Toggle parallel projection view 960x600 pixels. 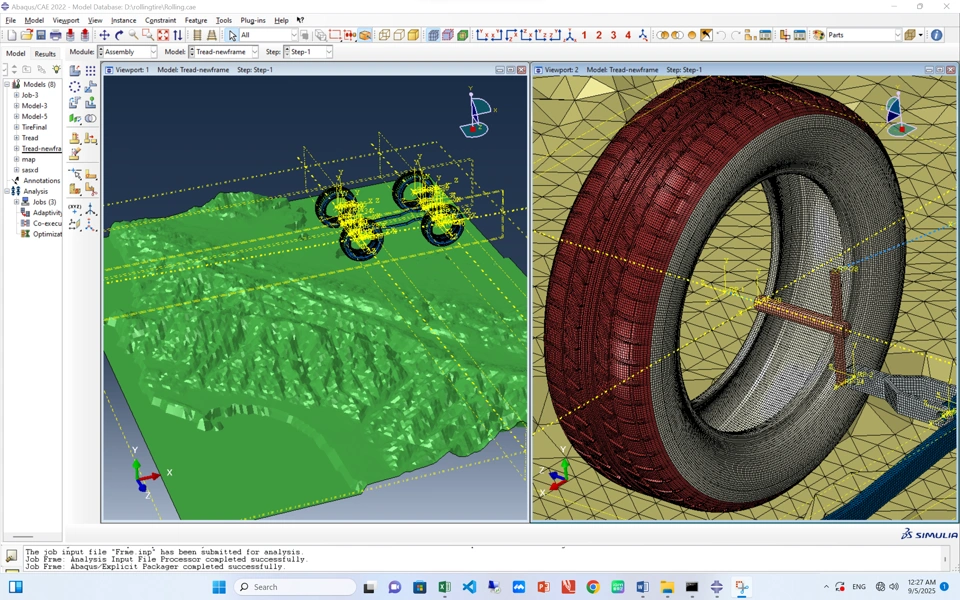[x=197, y=35]
